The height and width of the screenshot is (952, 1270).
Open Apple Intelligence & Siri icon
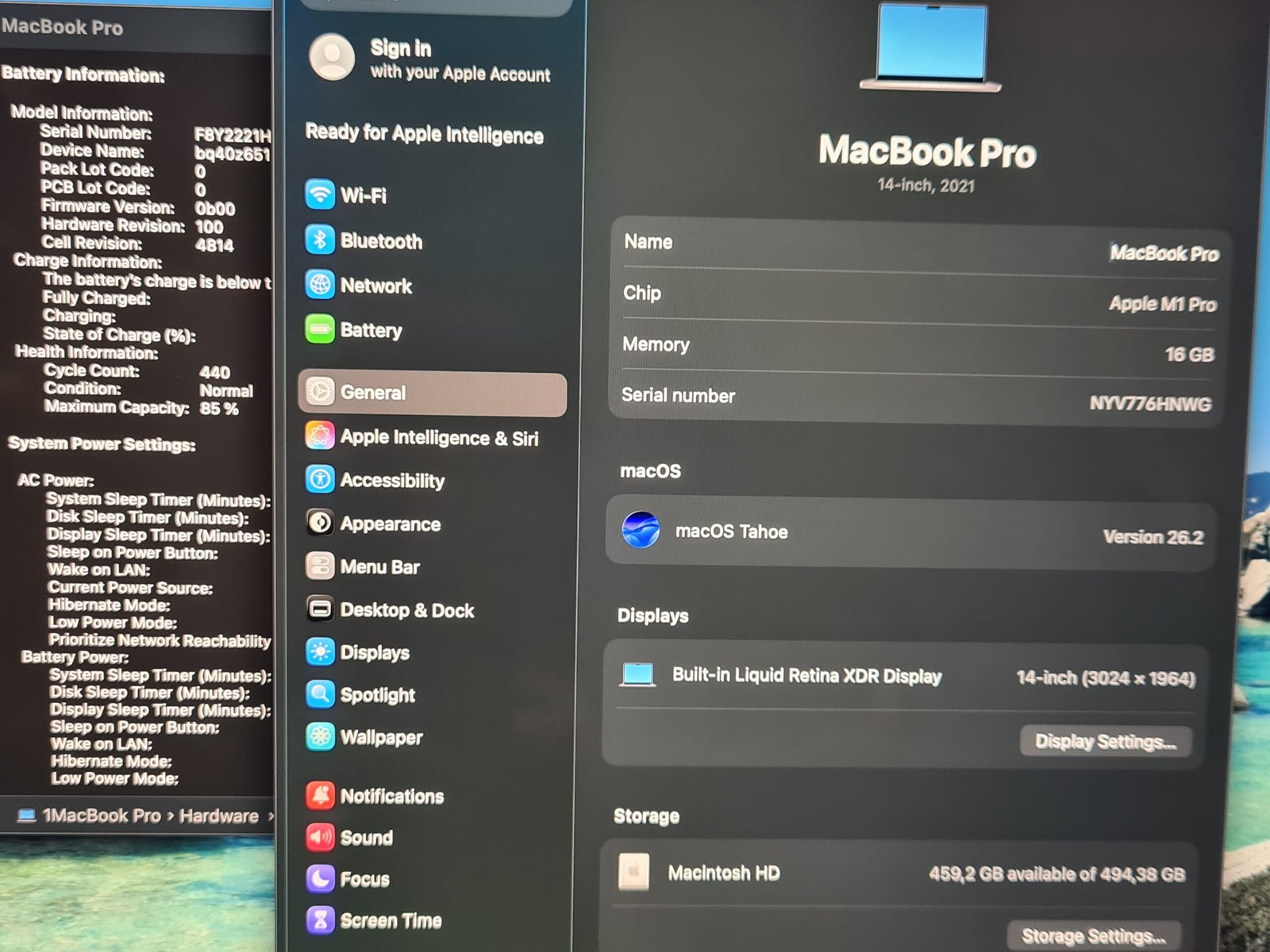(x=320, y=436)
